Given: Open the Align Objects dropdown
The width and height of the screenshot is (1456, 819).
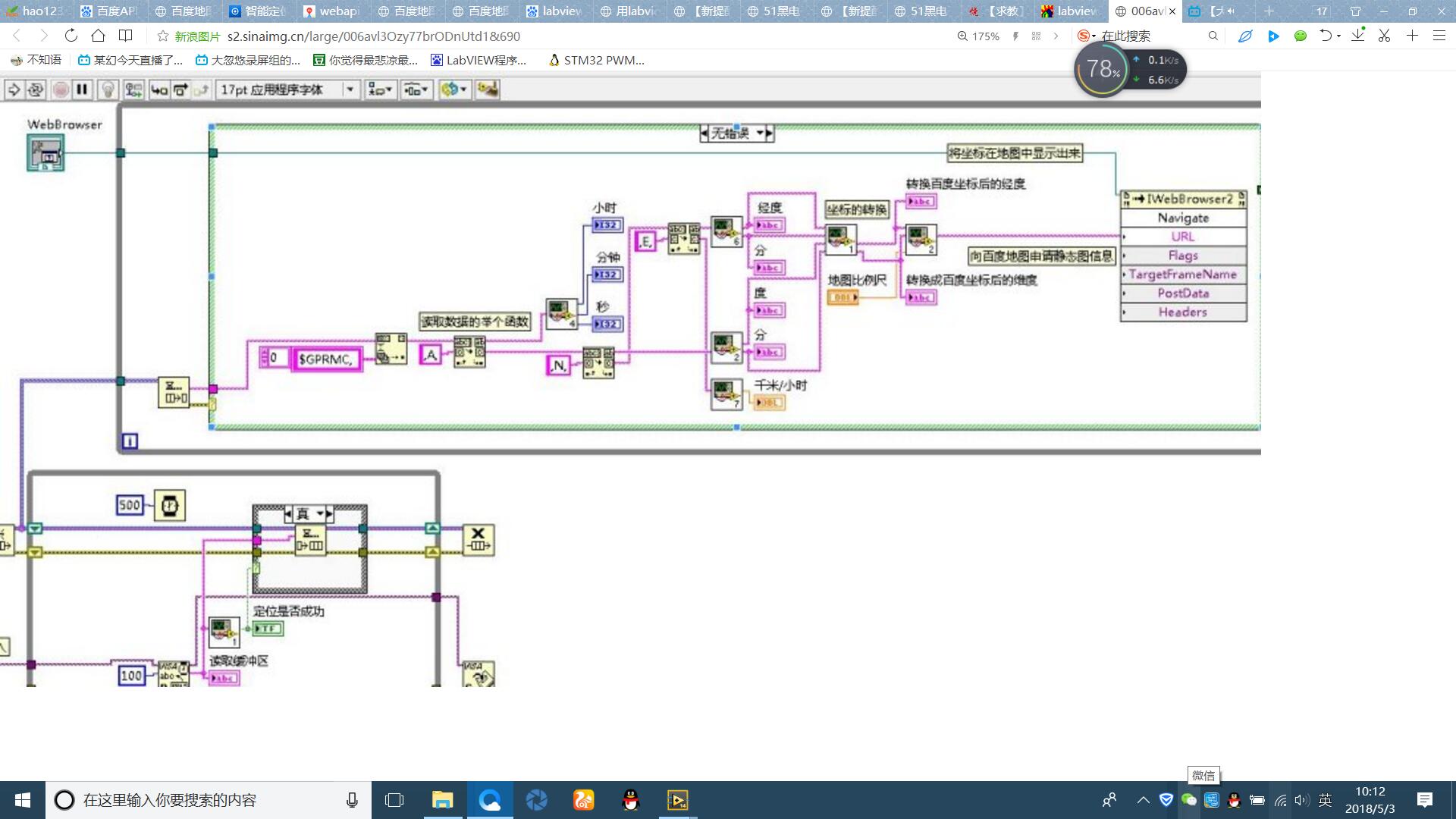Looking at the screenshot, I should pyautogui.click(x=380, y=89).
